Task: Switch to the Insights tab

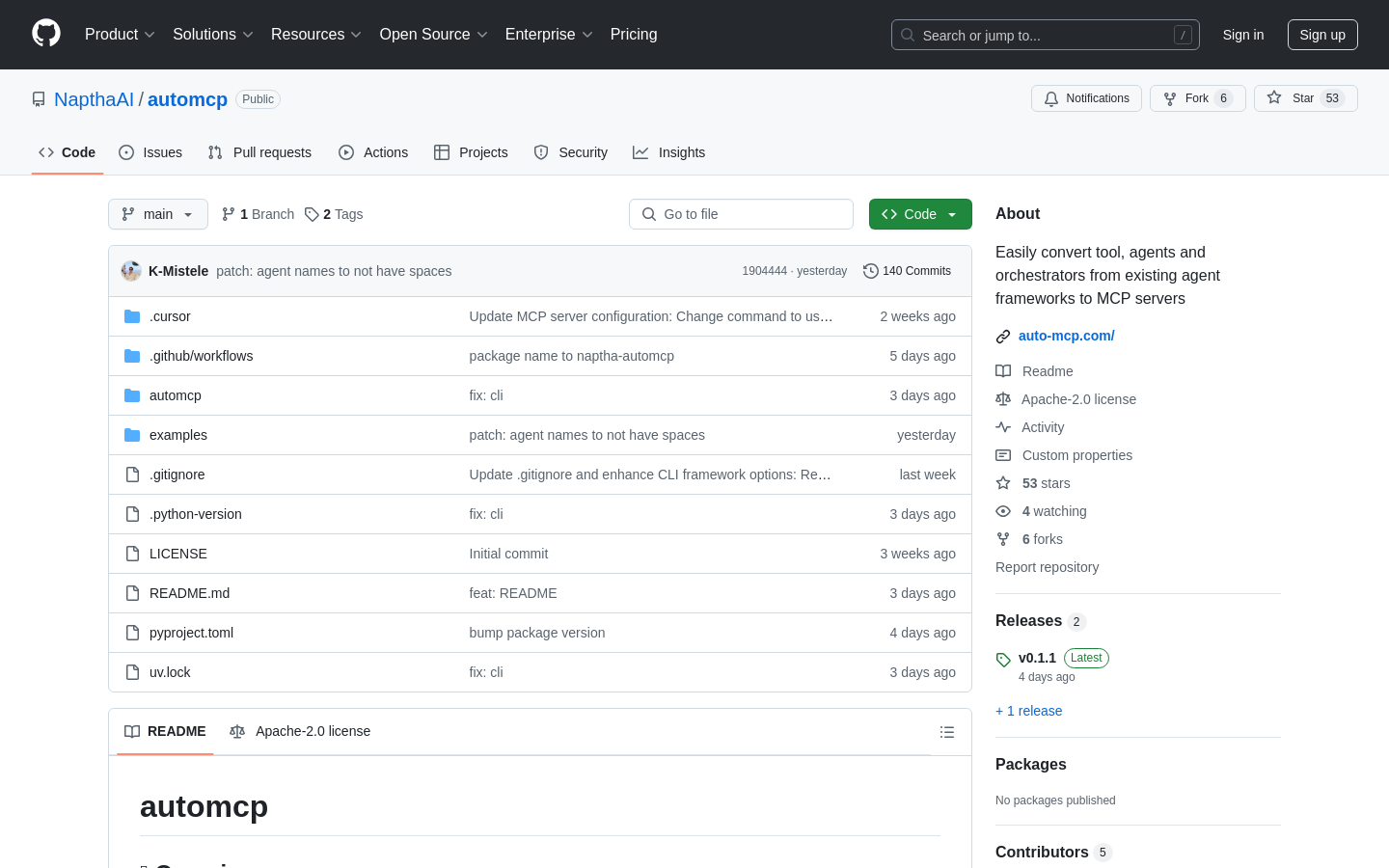Action: point(668,152)
